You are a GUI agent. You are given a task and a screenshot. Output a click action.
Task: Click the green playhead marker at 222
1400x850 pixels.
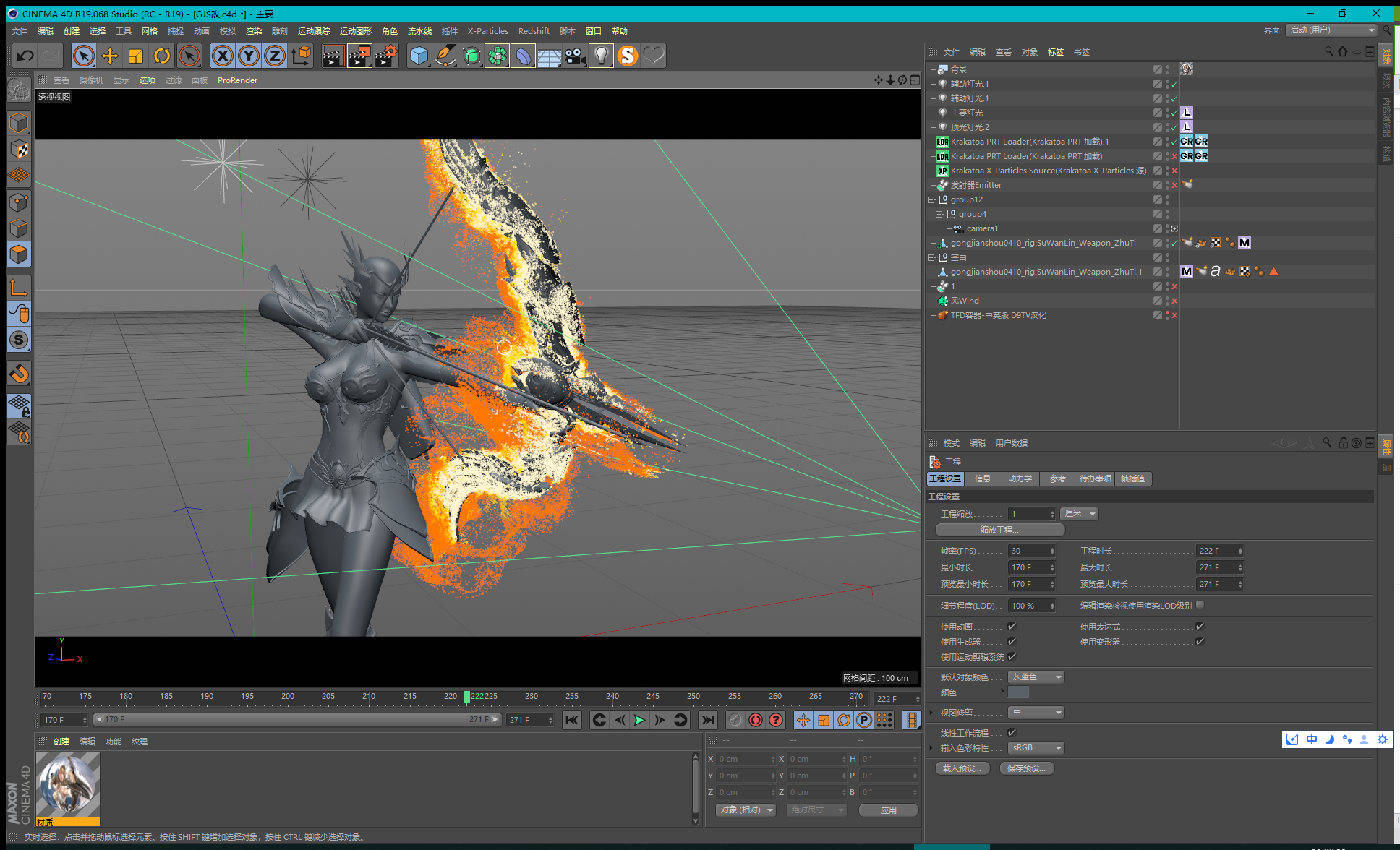tap(467, 697)
